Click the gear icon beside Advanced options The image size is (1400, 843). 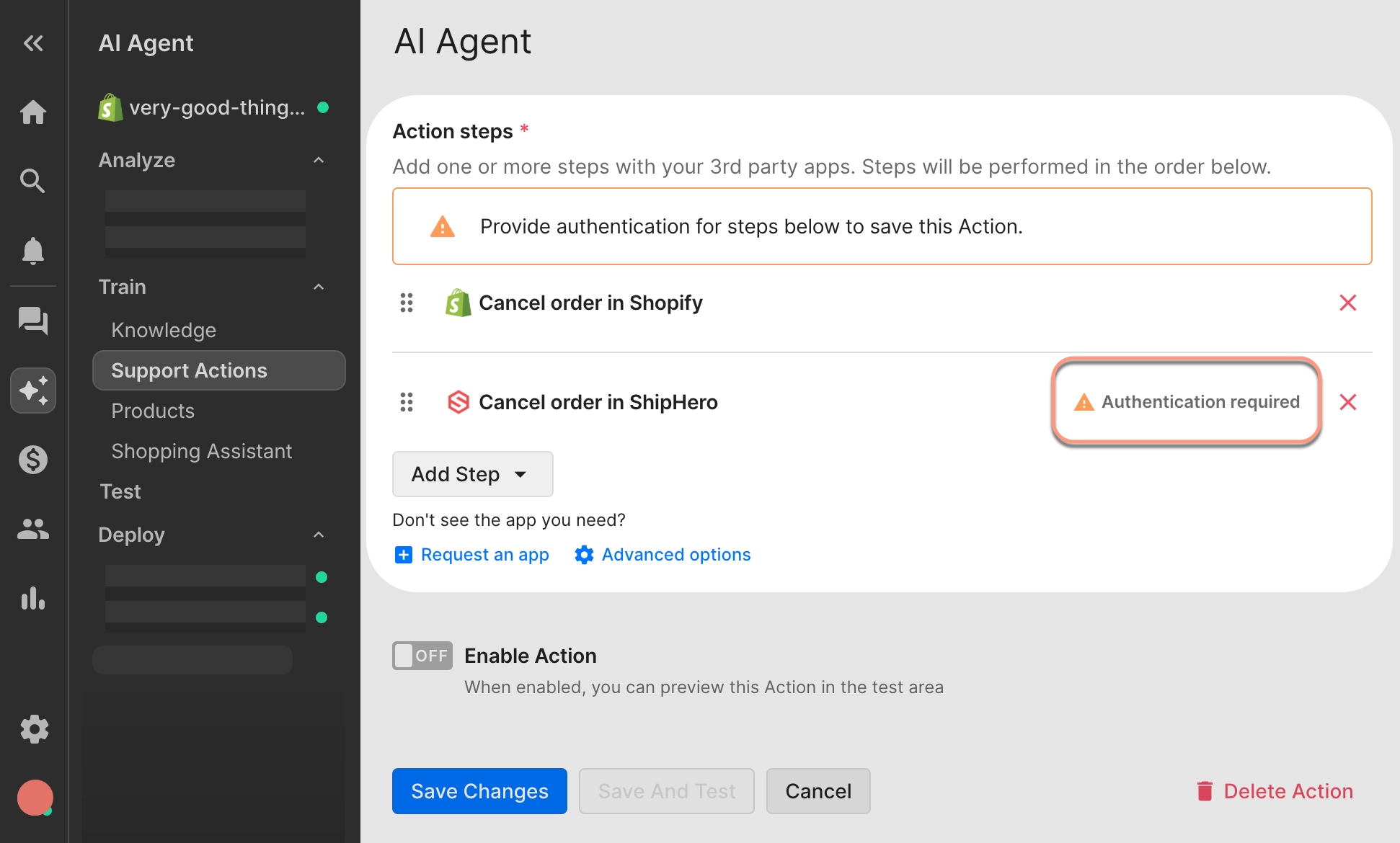point(584,555)
